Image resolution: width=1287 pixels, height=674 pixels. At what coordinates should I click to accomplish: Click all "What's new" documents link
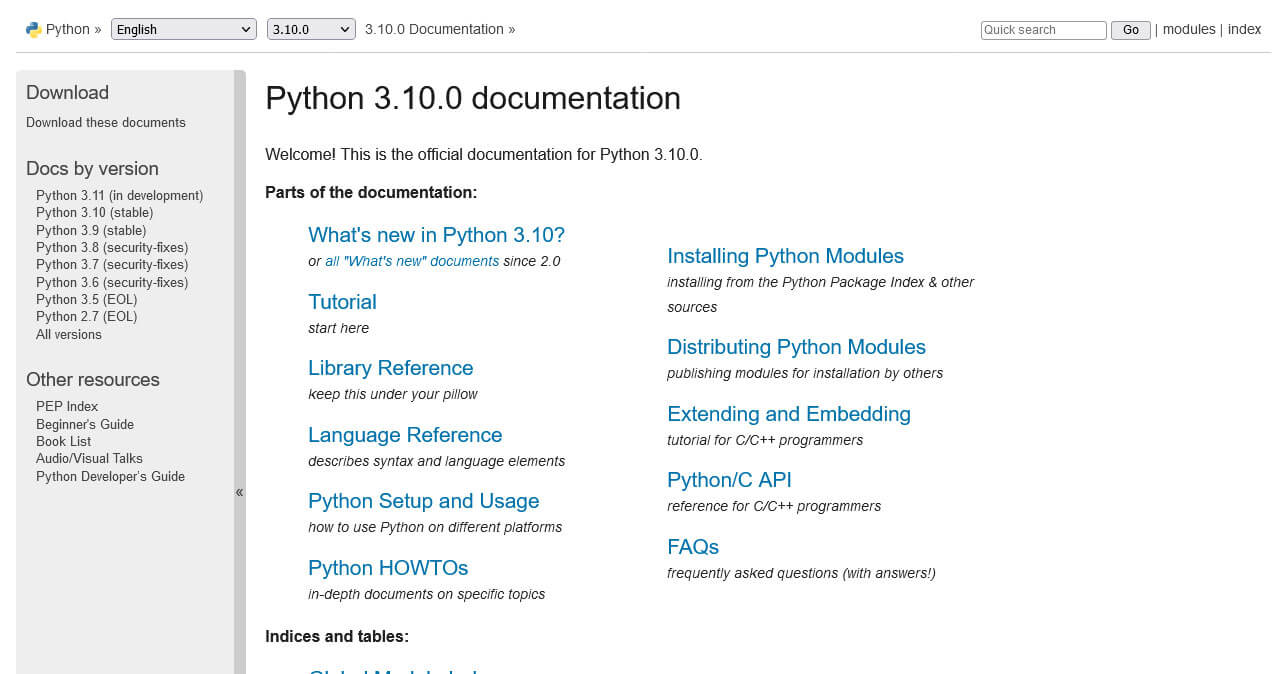coord(412,261)
